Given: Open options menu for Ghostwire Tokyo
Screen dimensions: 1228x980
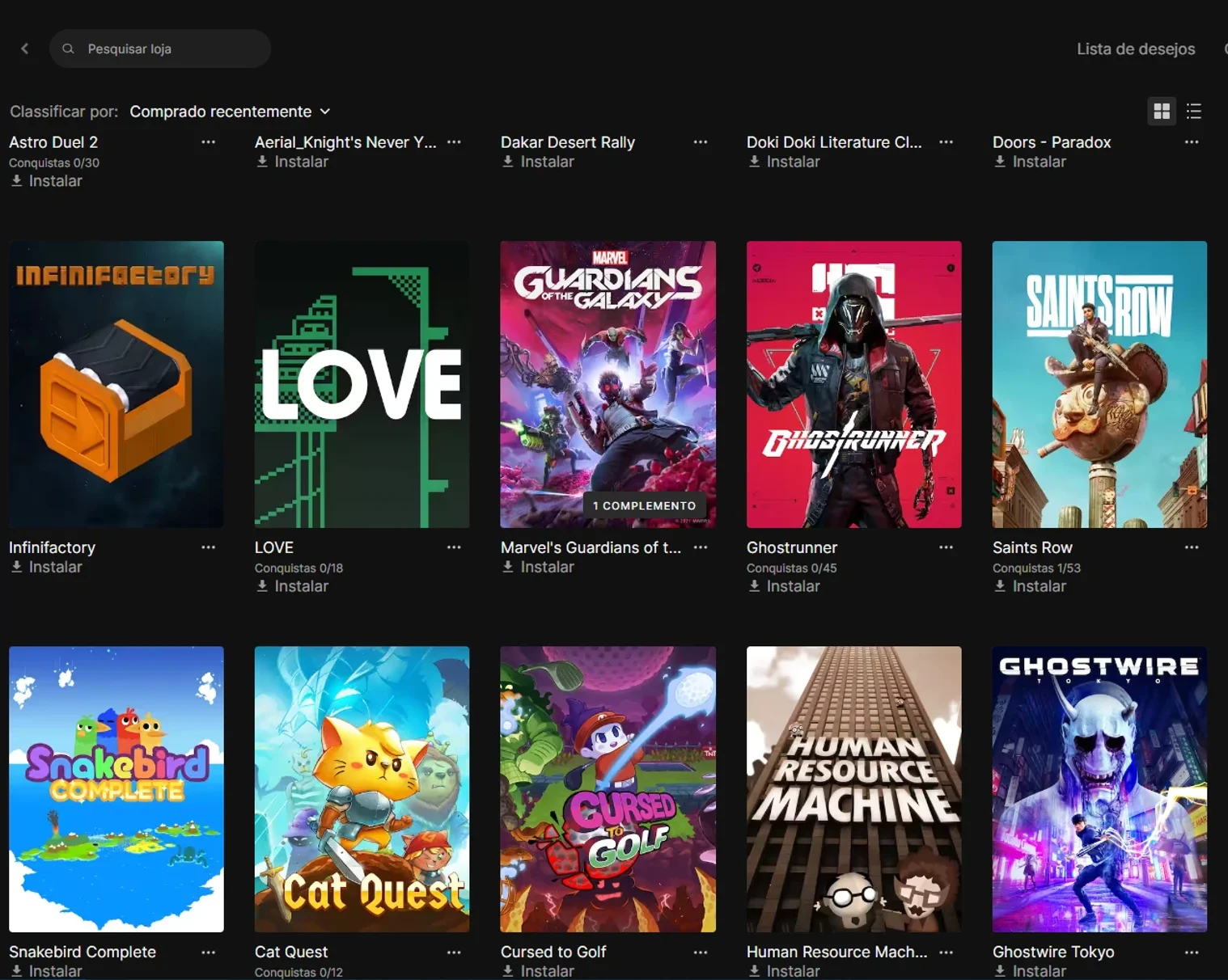Looking at the screenshot, I should pyautogui.click(x=1192, y=953).
